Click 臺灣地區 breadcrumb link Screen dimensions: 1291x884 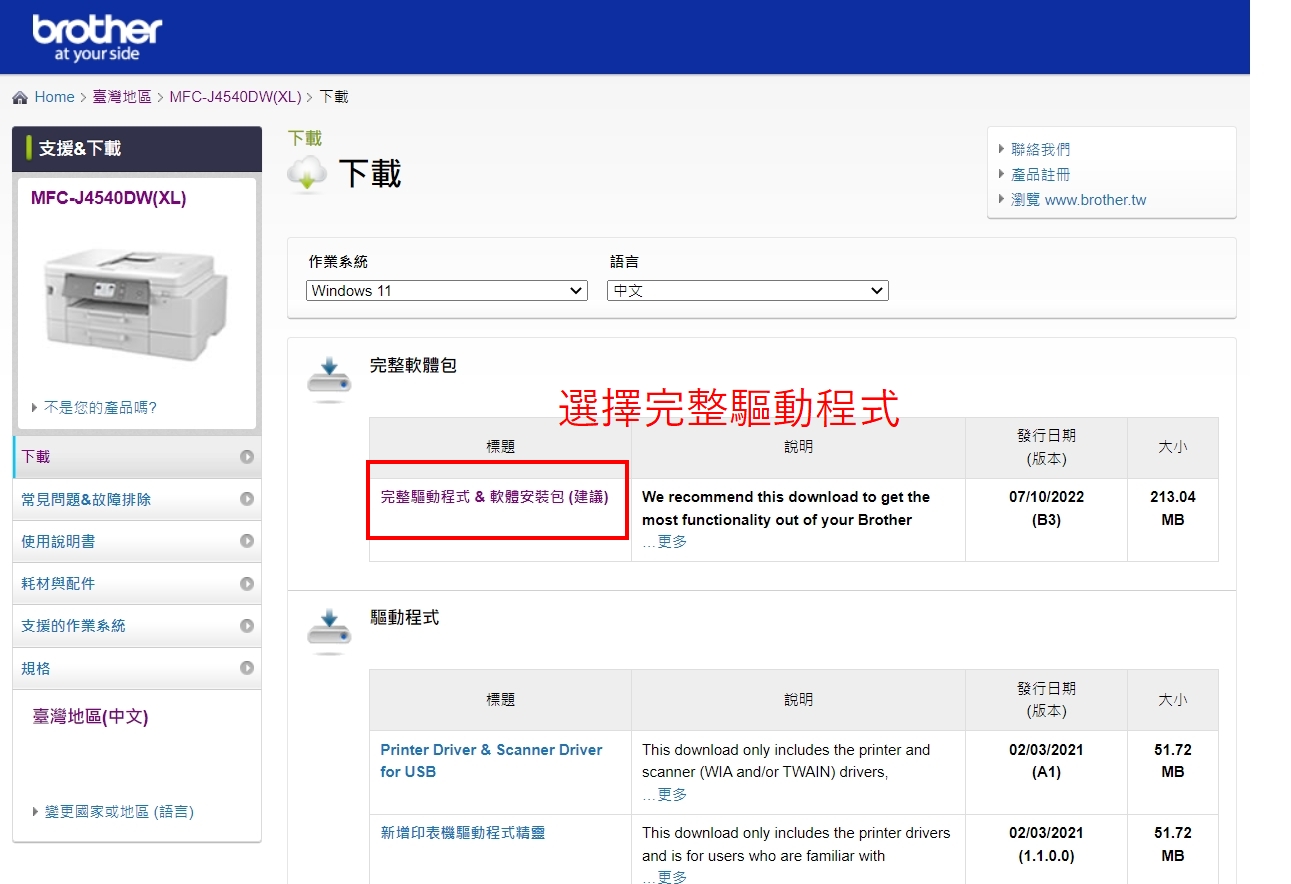click(x=122, y=97)
